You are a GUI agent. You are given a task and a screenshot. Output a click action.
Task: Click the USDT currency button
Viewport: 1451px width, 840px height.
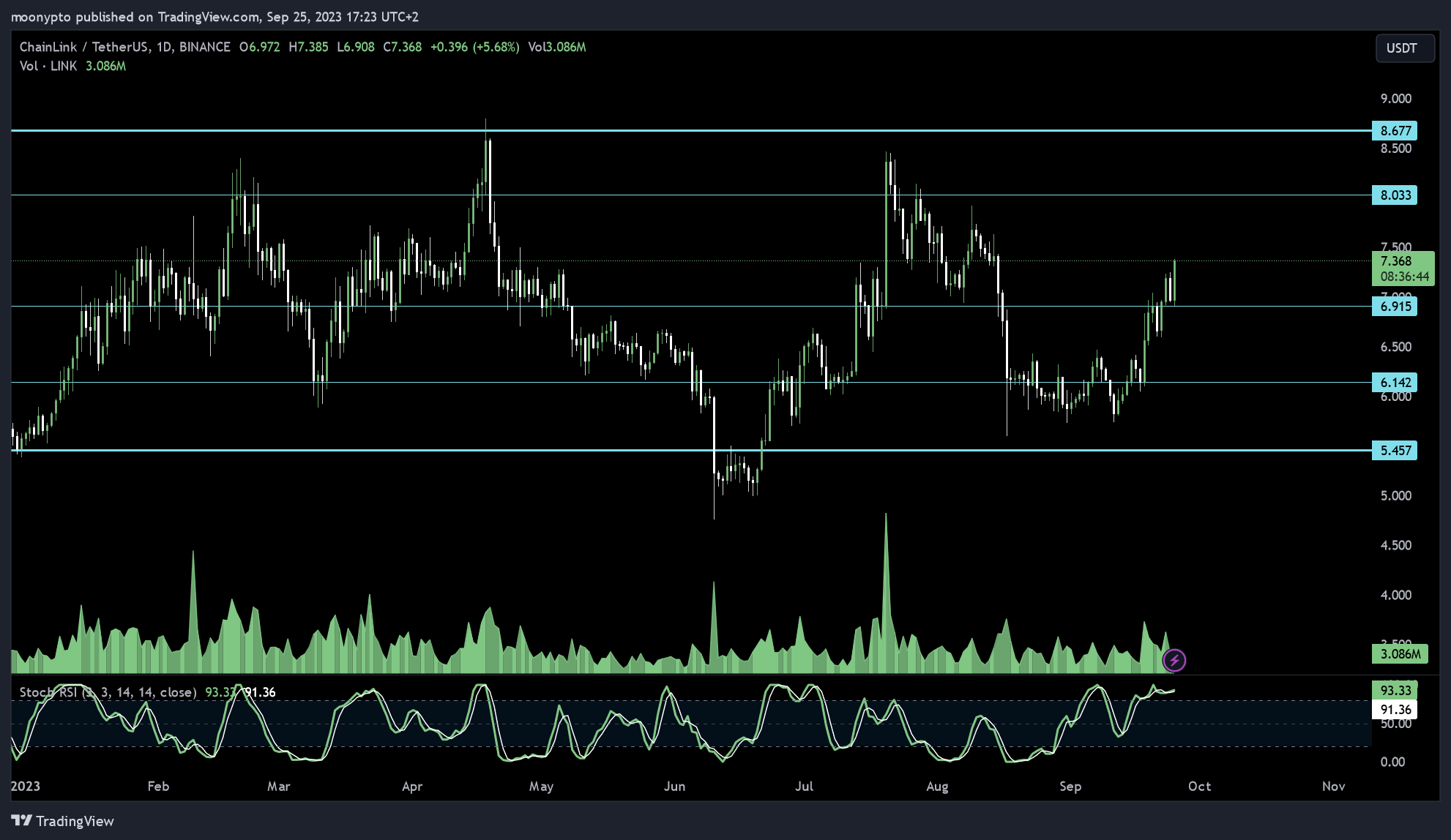(1405, 48)
